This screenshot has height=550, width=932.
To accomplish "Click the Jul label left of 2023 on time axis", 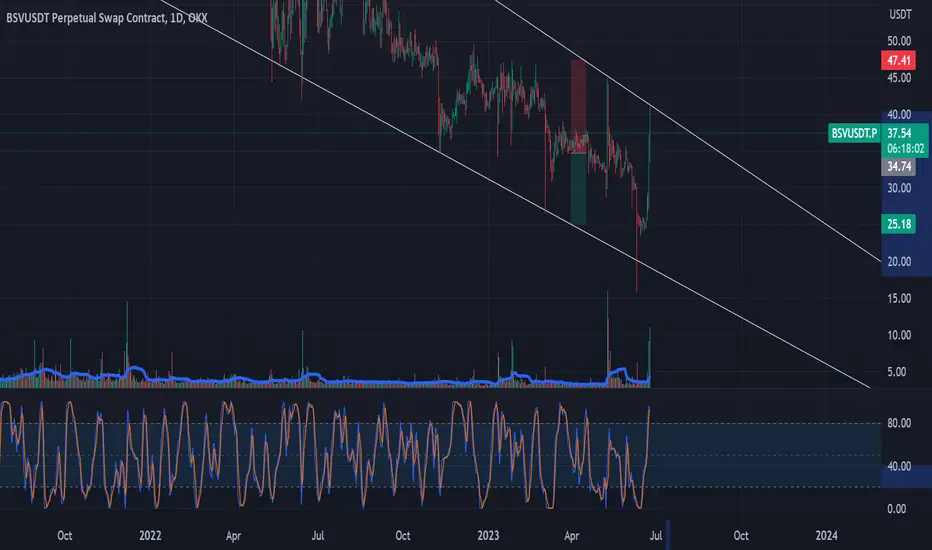I will pos(318,536).
